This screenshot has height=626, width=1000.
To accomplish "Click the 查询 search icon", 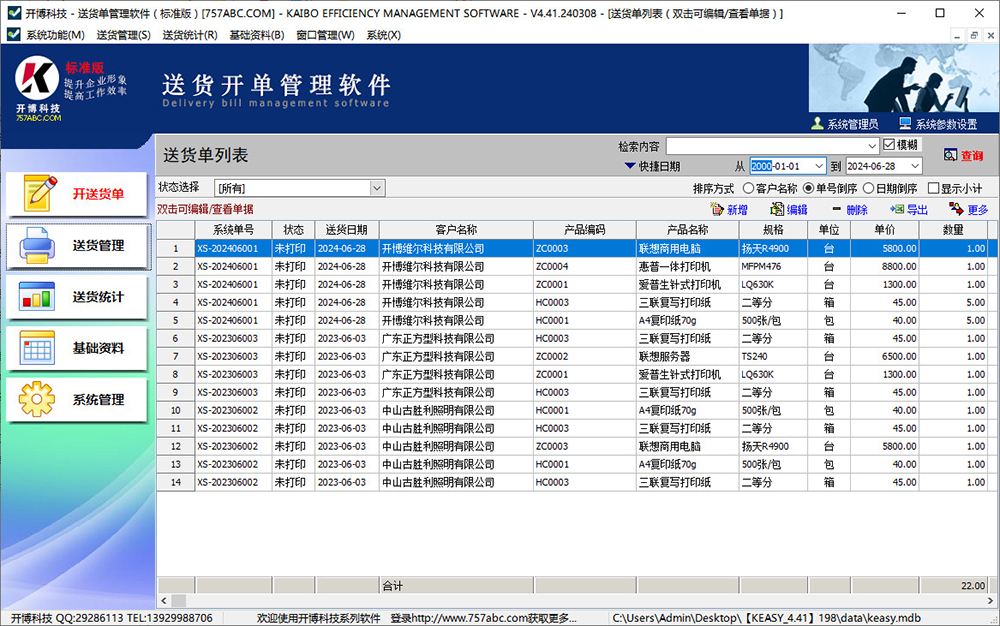I will tap(950, 155).
